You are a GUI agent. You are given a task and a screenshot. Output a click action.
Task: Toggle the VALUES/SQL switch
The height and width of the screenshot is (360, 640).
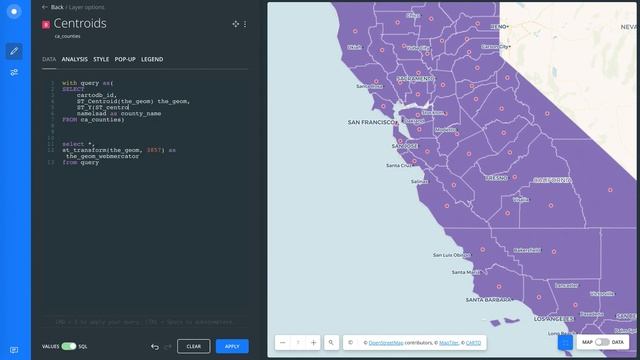pos(69,346)
